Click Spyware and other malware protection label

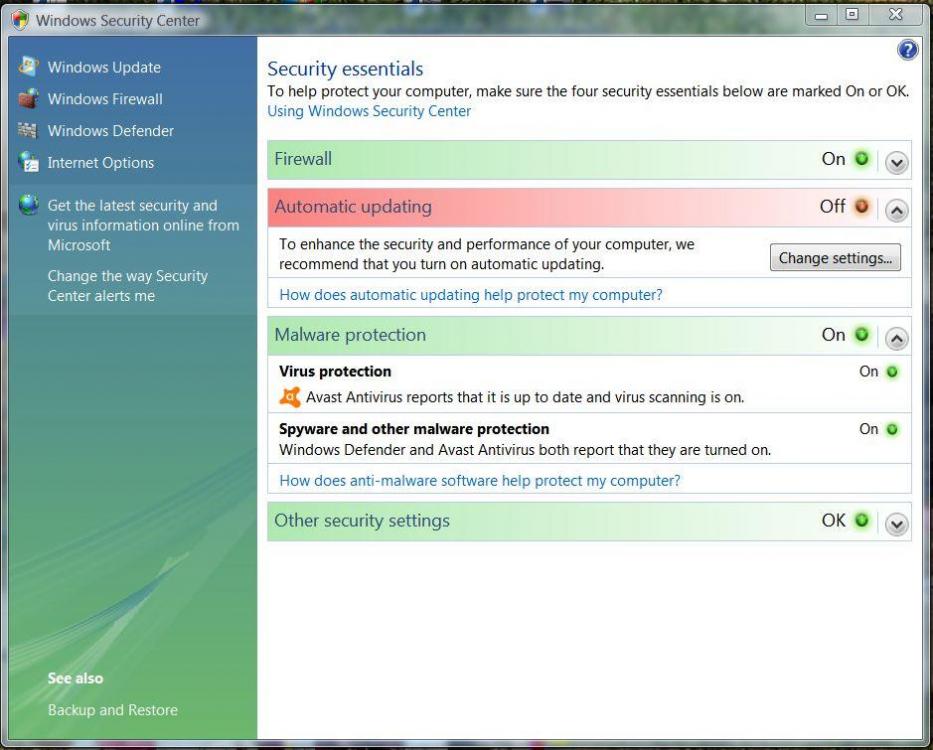click(414, 429)
